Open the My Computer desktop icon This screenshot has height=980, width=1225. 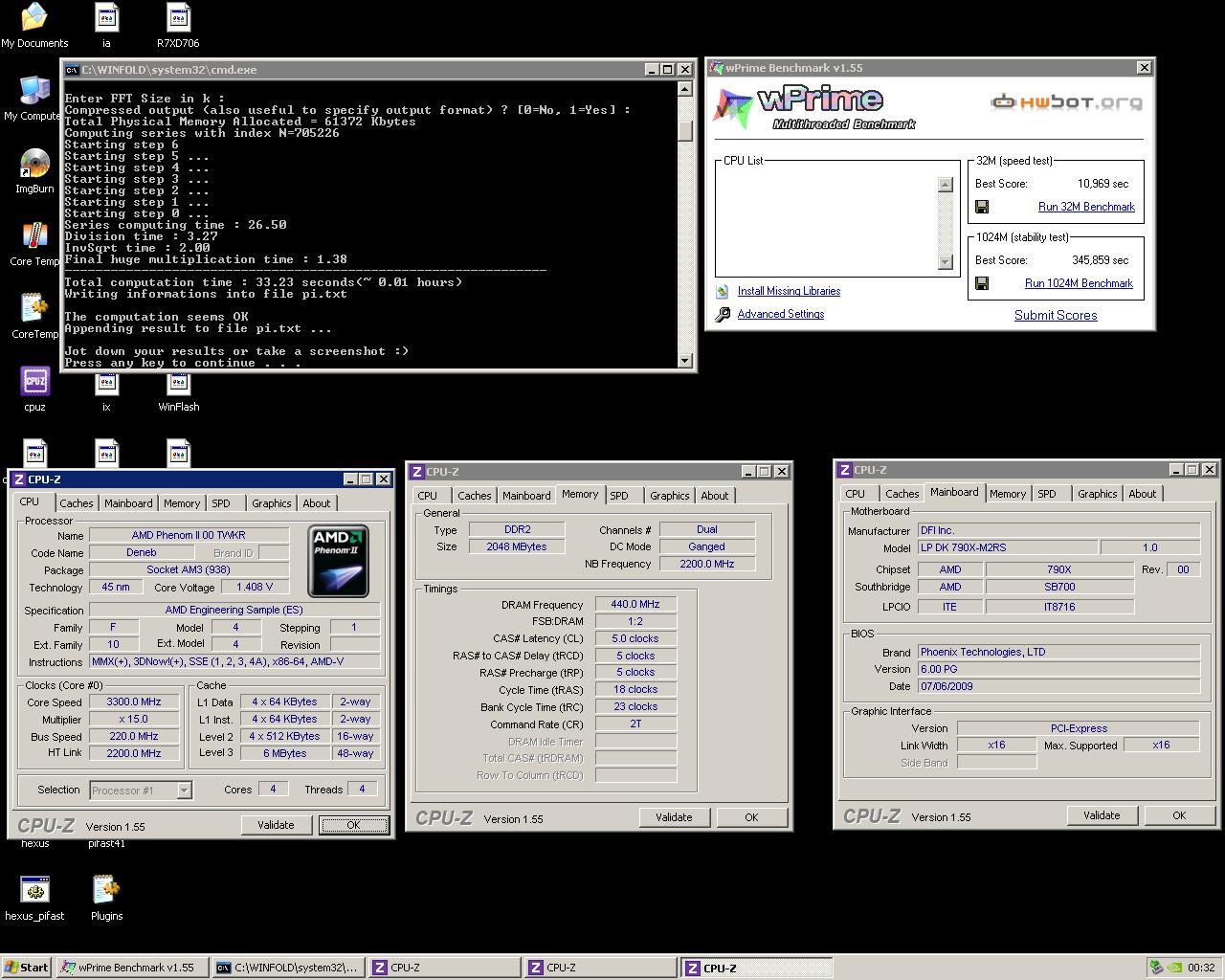(34, 91)
